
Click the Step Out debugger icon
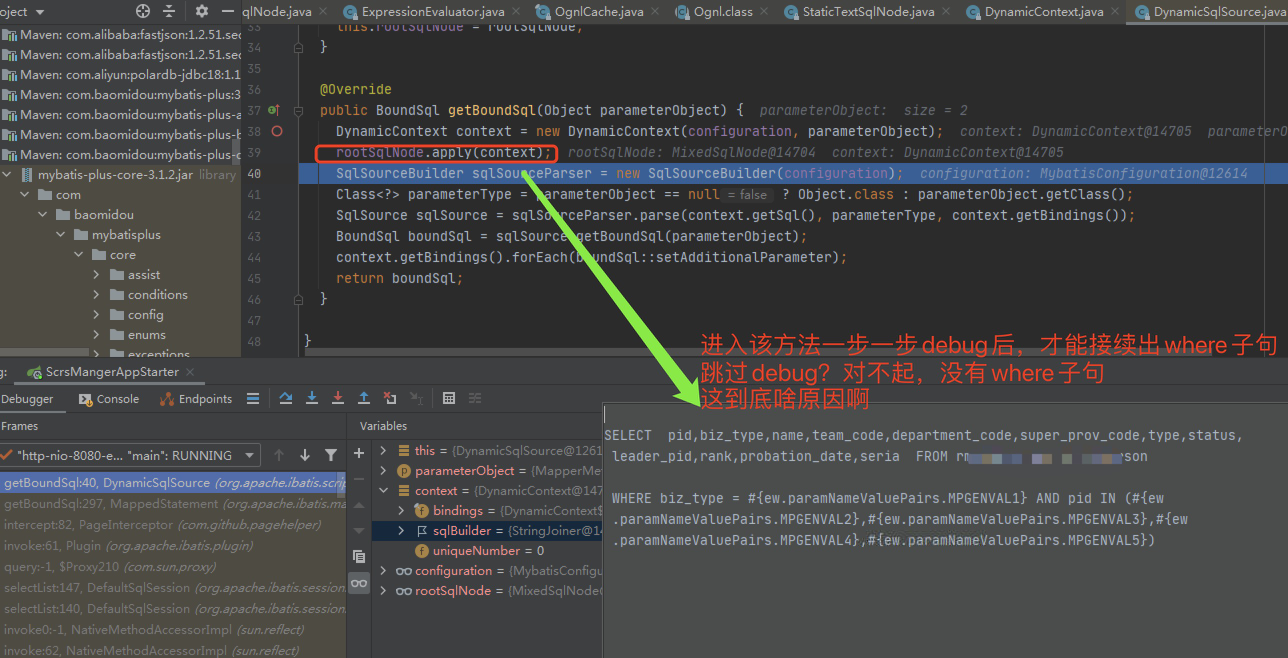click(x=364, y=397)
